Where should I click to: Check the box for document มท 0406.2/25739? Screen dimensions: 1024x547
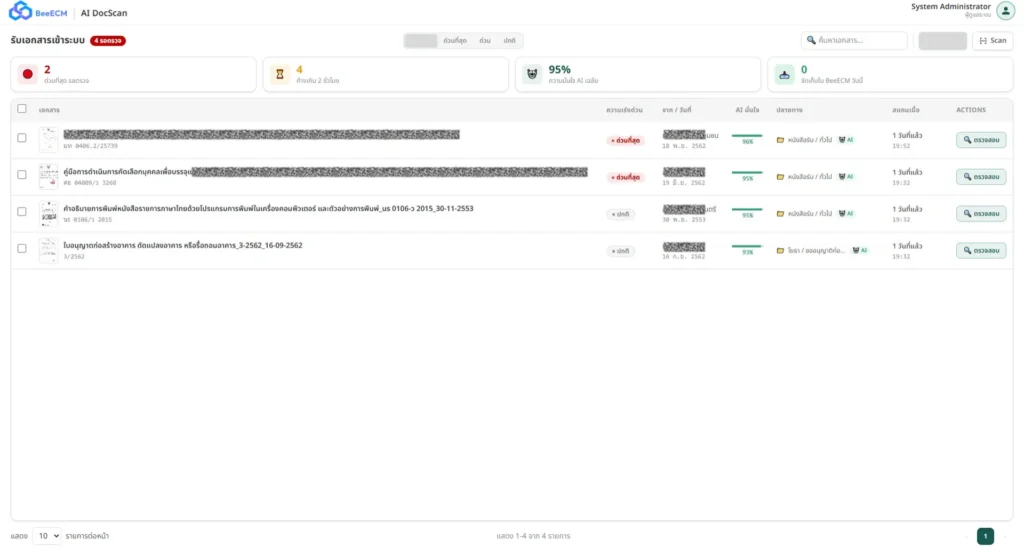tap(22, 139)
